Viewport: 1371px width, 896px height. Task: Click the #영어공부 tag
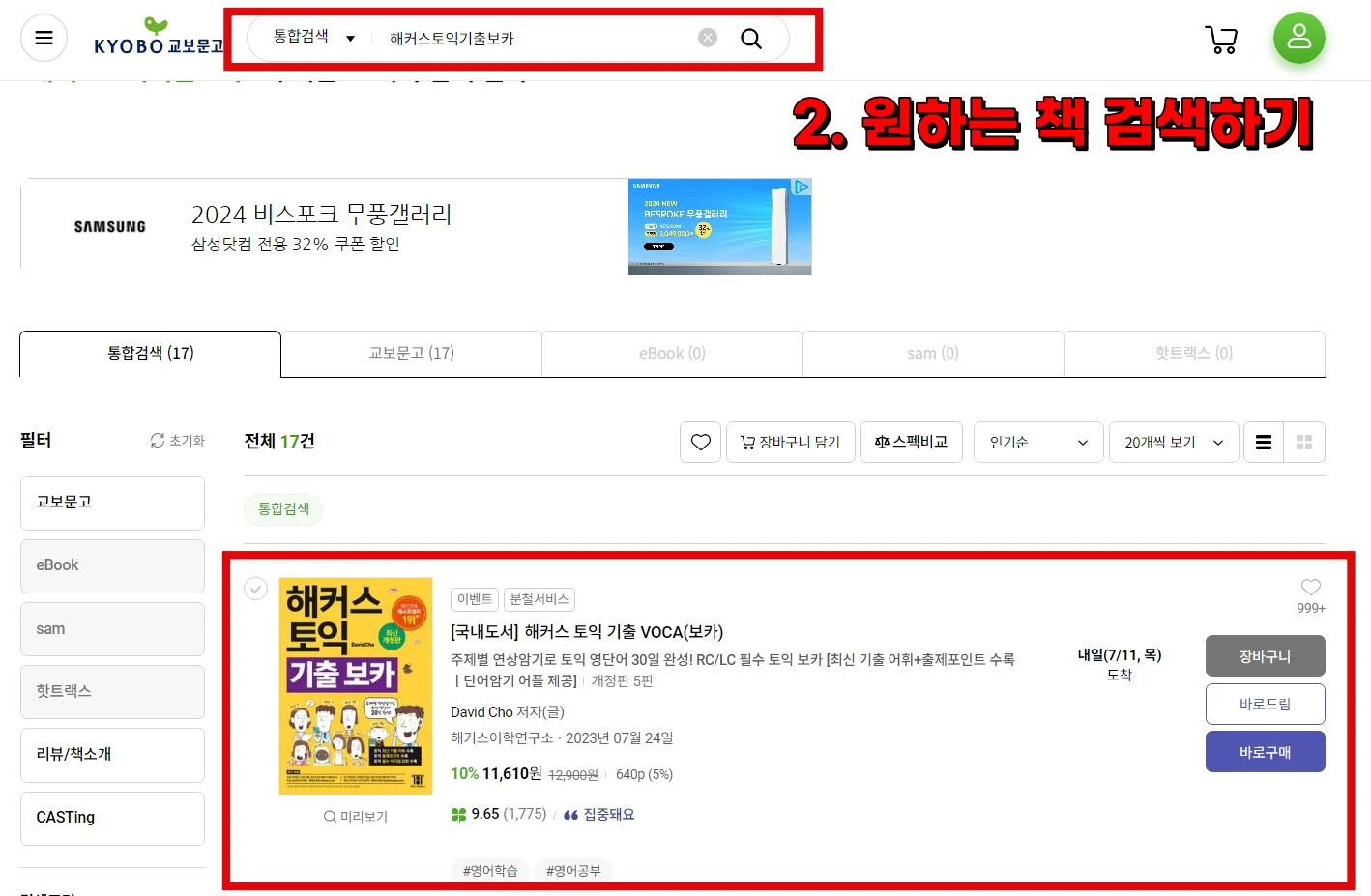point(573,870)
